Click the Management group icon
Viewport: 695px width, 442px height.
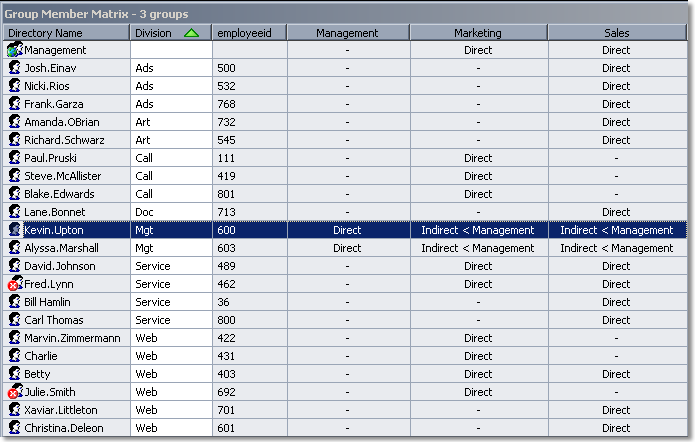(x=15, y=50)
